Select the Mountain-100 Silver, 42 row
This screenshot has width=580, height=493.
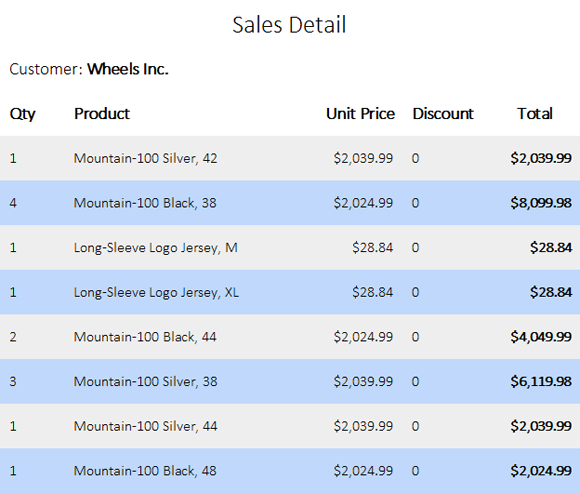point(290,158)
